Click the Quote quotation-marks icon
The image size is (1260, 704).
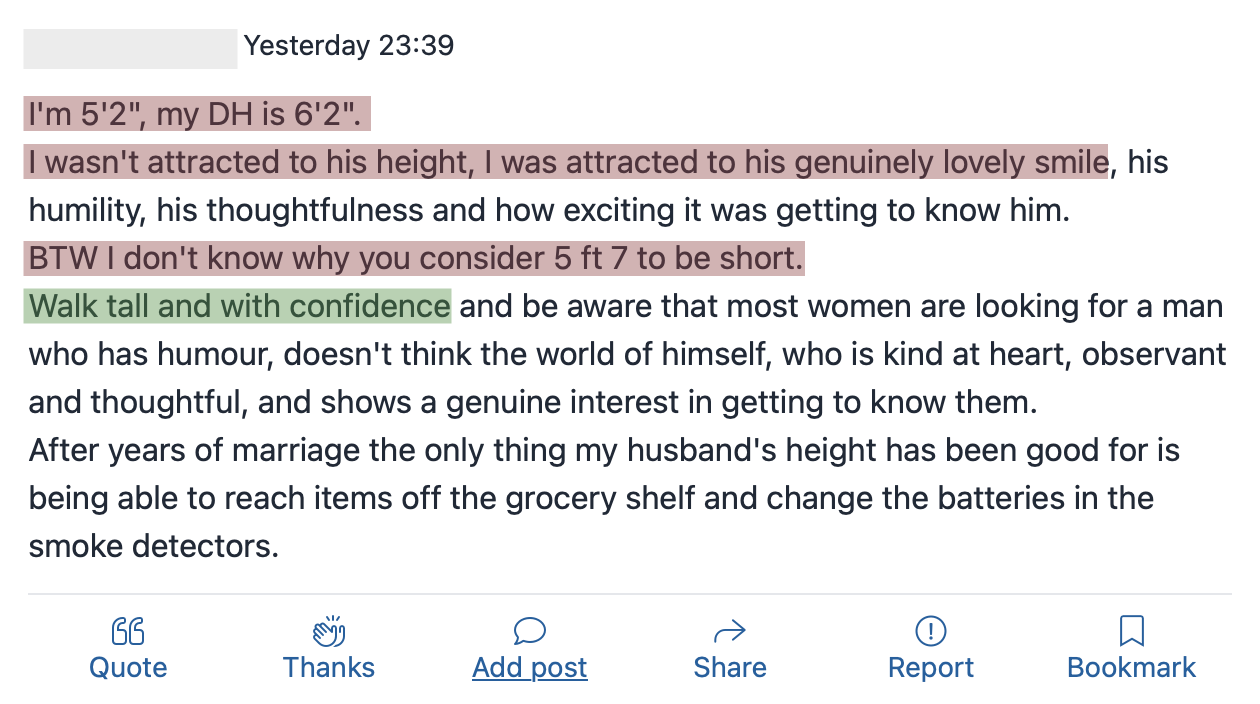(128, 631)
